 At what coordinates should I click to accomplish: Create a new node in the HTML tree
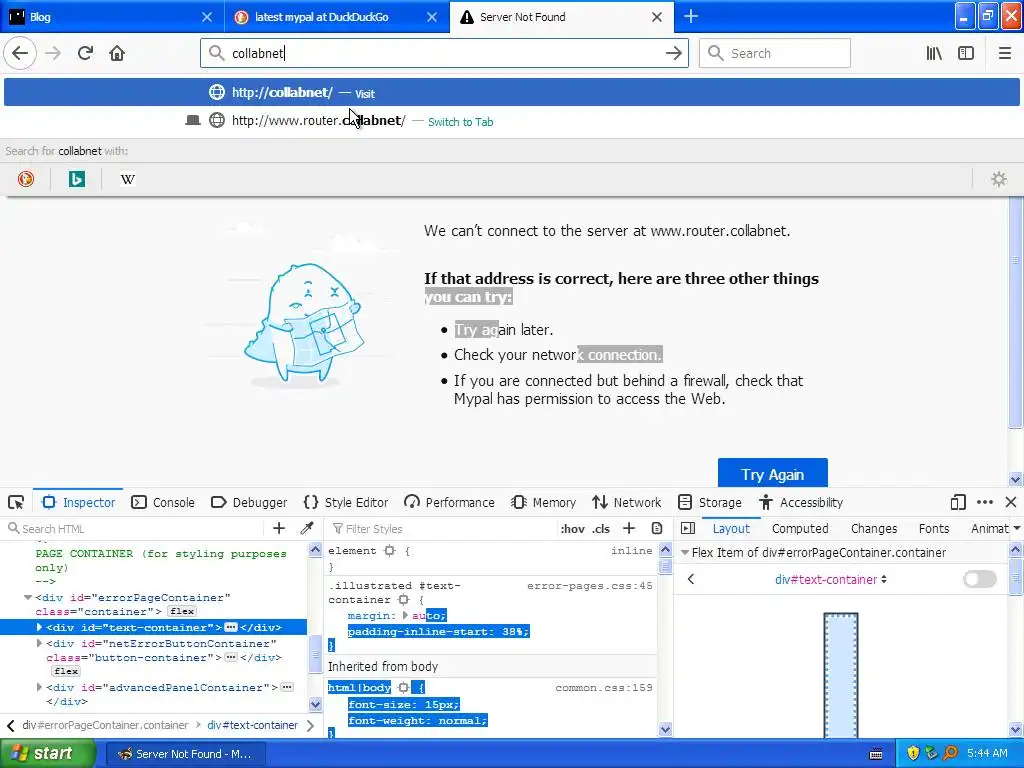pos(279,528)
